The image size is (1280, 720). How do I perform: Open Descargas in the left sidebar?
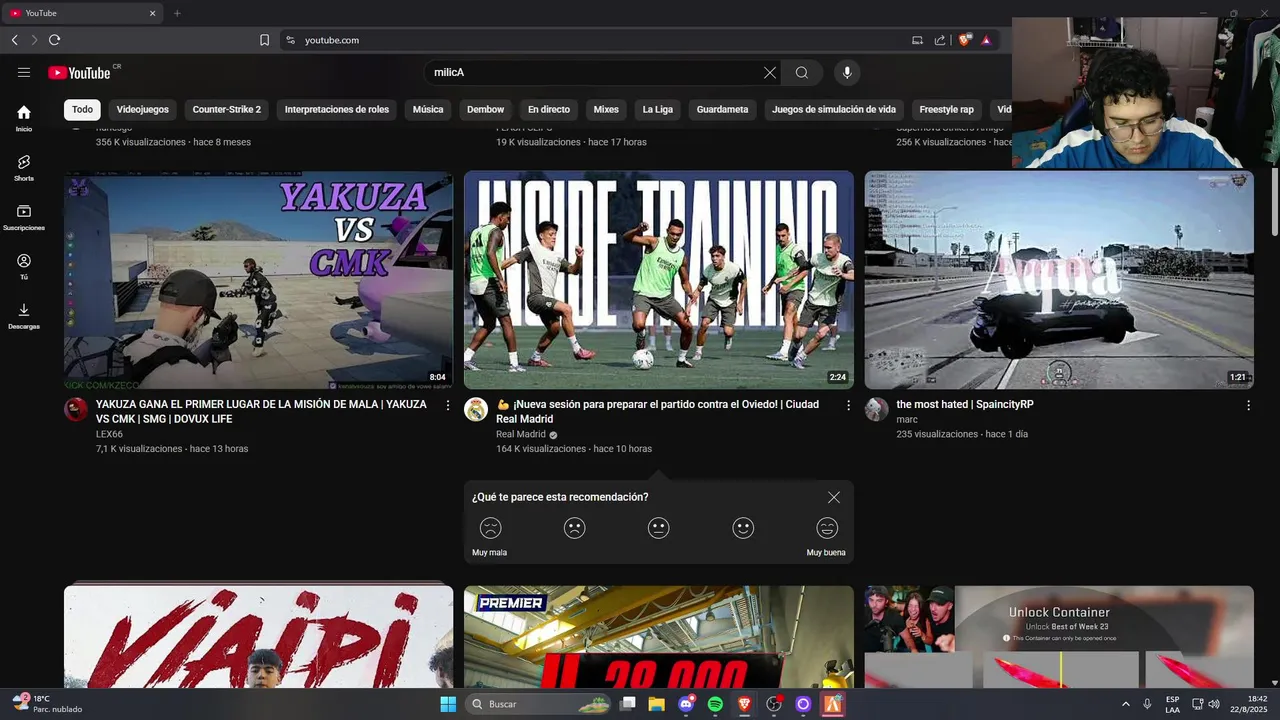[x=24, y=316]
